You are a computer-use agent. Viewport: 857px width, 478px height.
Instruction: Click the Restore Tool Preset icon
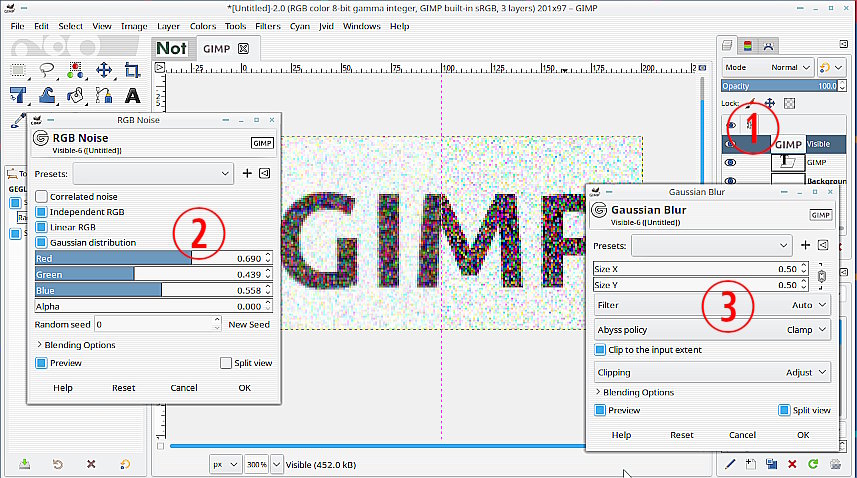click(x=57, y=464)
